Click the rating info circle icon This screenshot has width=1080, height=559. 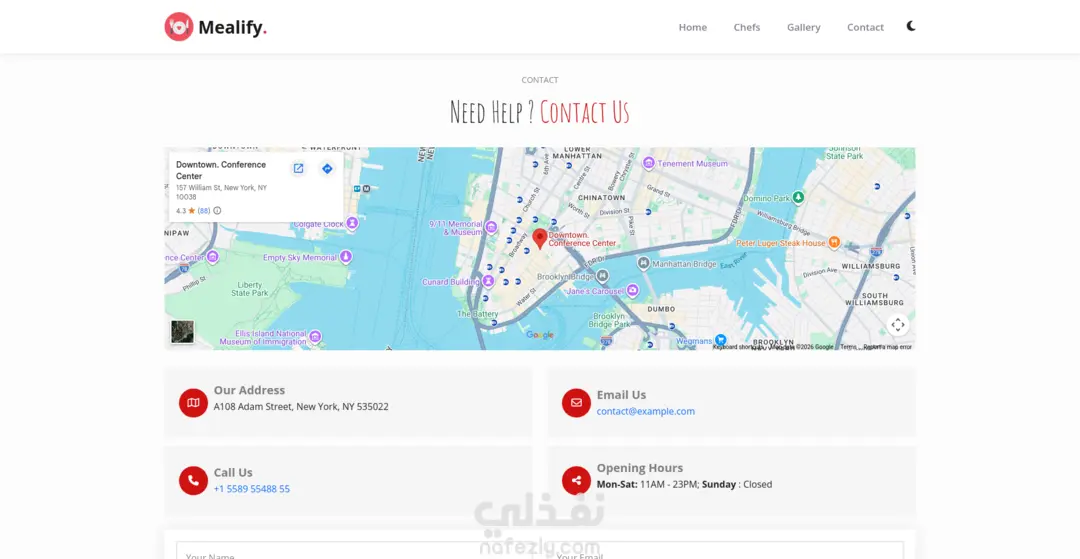point(217,211)
